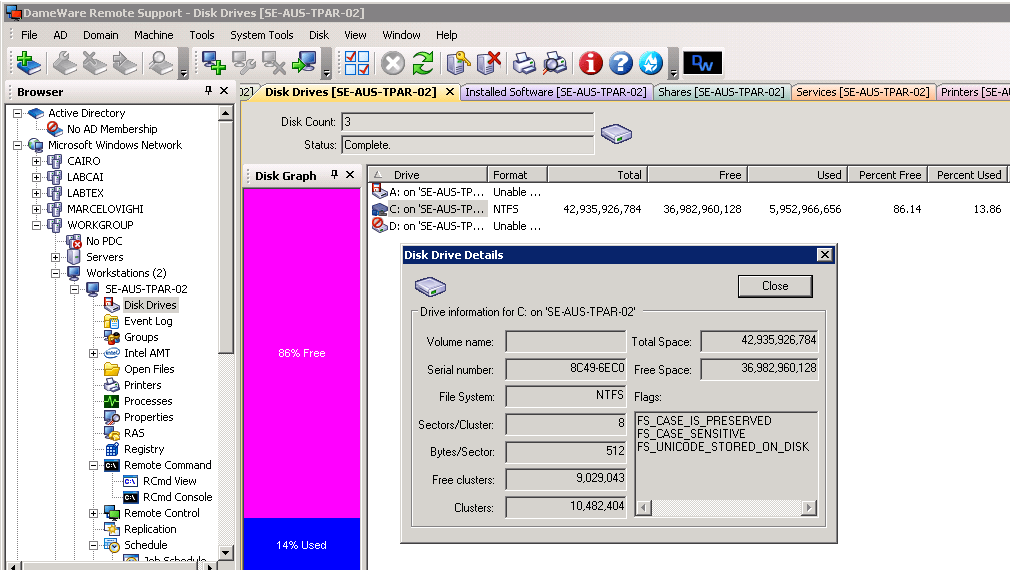Viewport: 1010px width, 570px height.
Task: Click the Add Machine icon with green plus
Action: 213,62
